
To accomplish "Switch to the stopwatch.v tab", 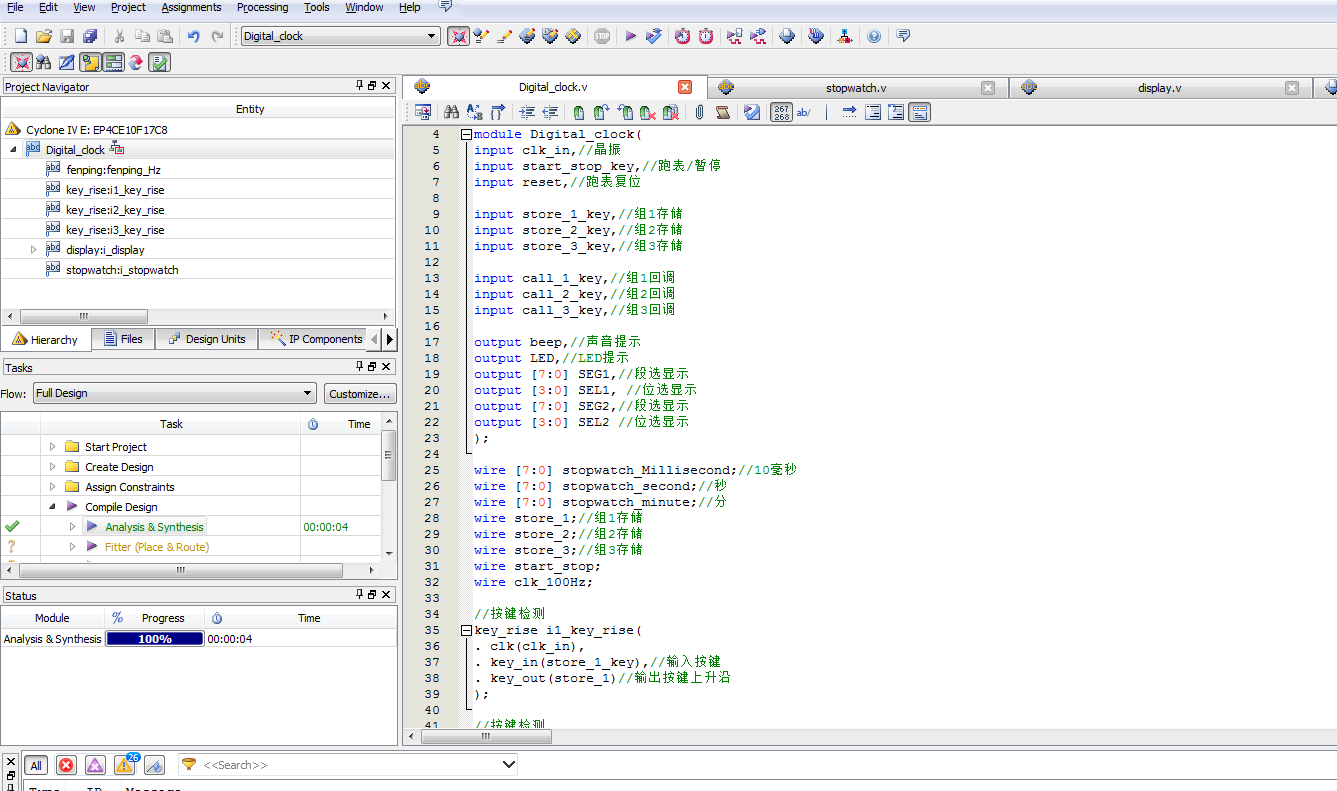I will 856,88.
